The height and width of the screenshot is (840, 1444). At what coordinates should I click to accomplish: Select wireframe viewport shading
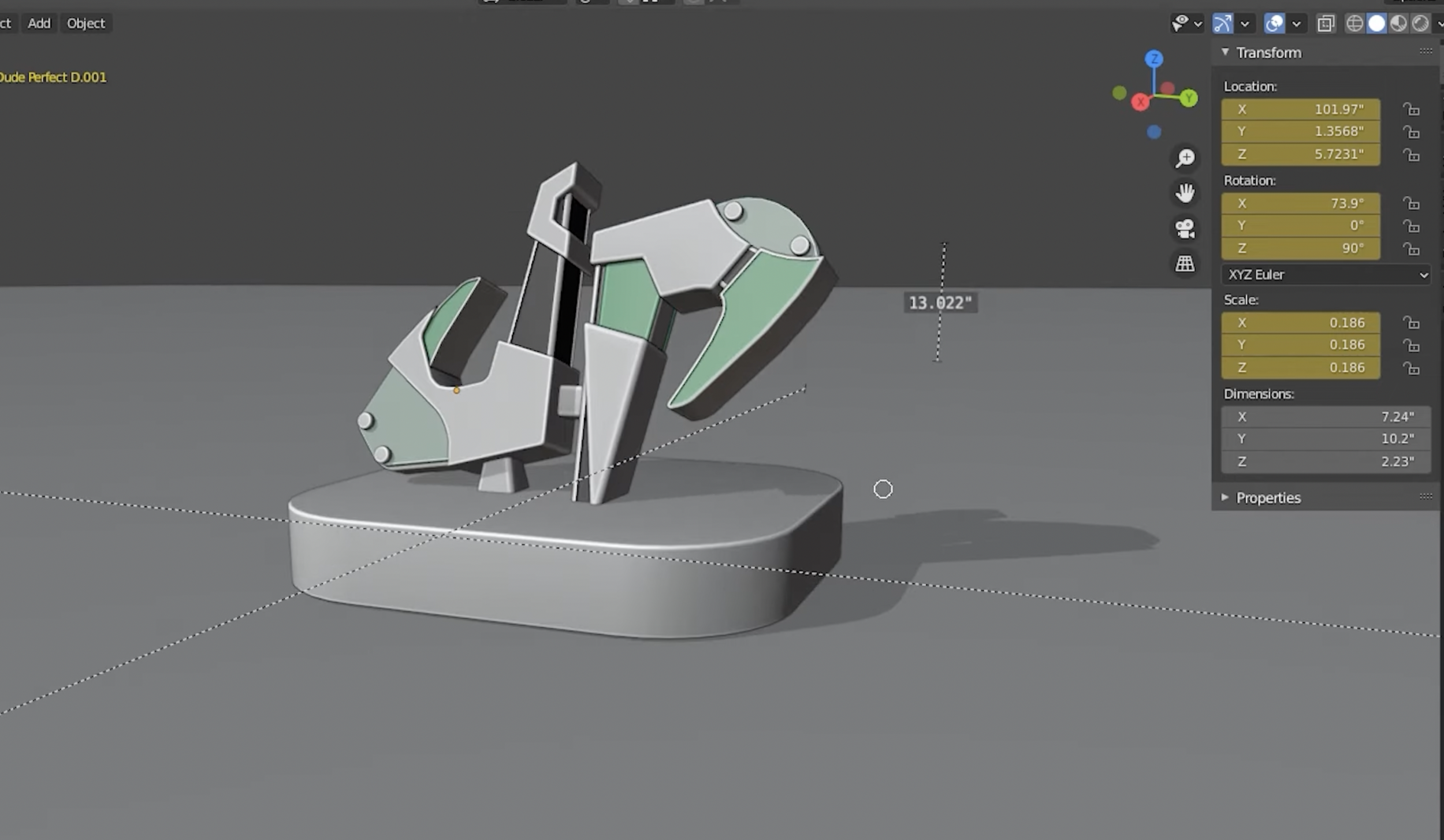1354,24
